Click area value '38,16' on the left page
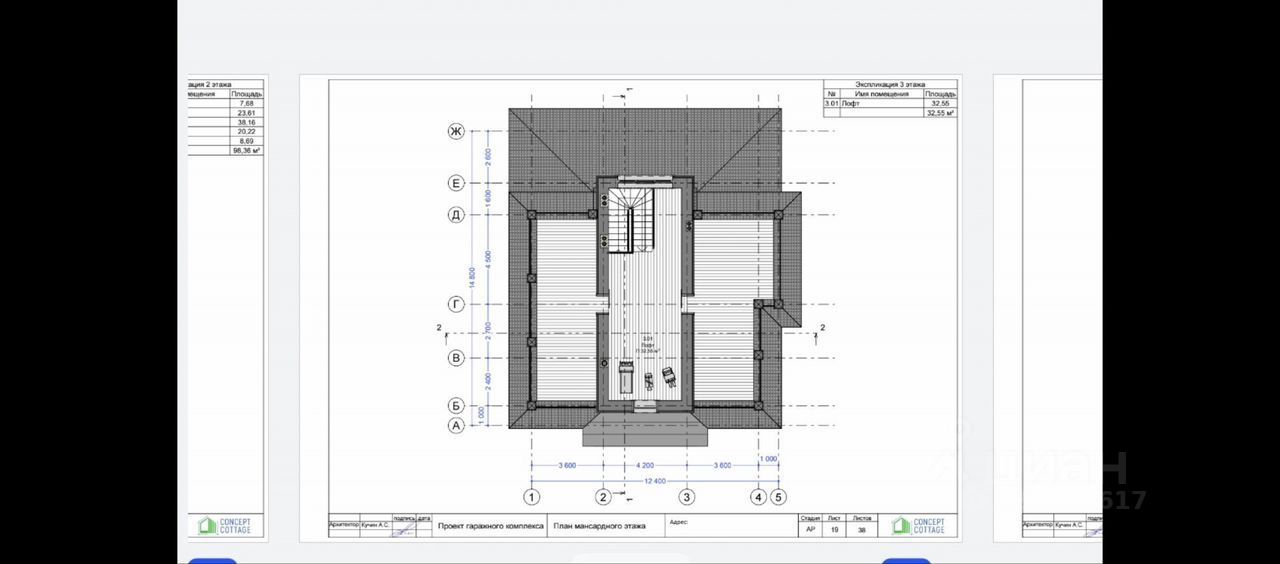The width and height of the screenshot is (1280, 564). click(247, 123)
